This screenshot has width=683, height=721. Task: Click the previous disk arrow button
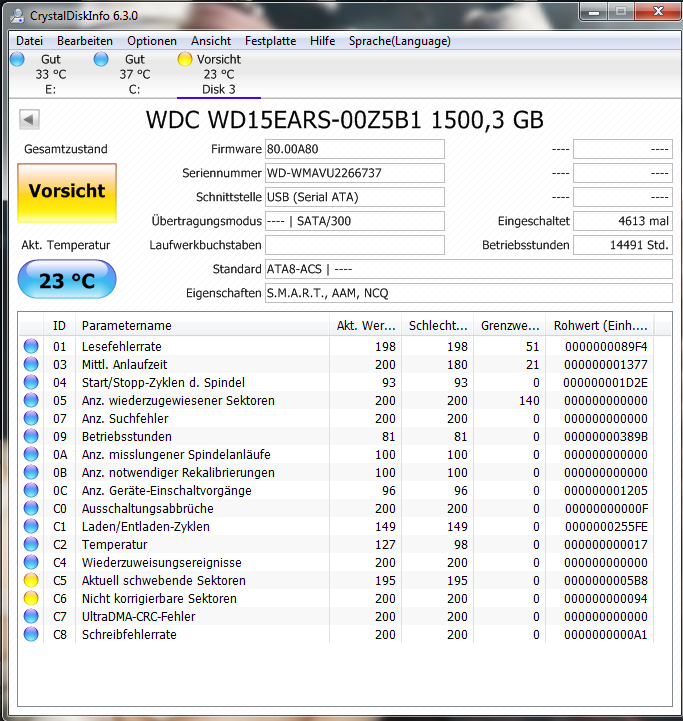[x=29, y=120]
